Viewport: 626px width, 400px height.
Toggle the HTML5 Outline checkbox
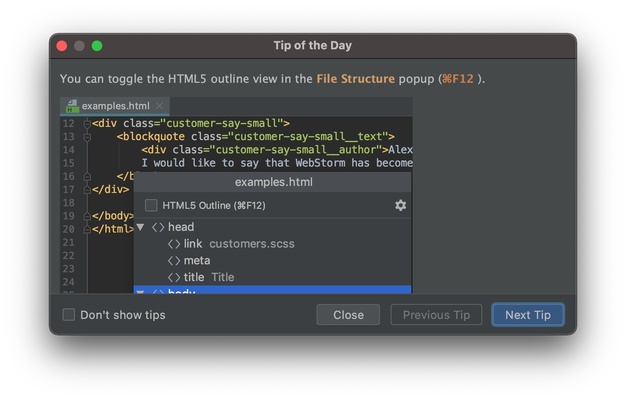pyautogui.click(x=151, y=205)
